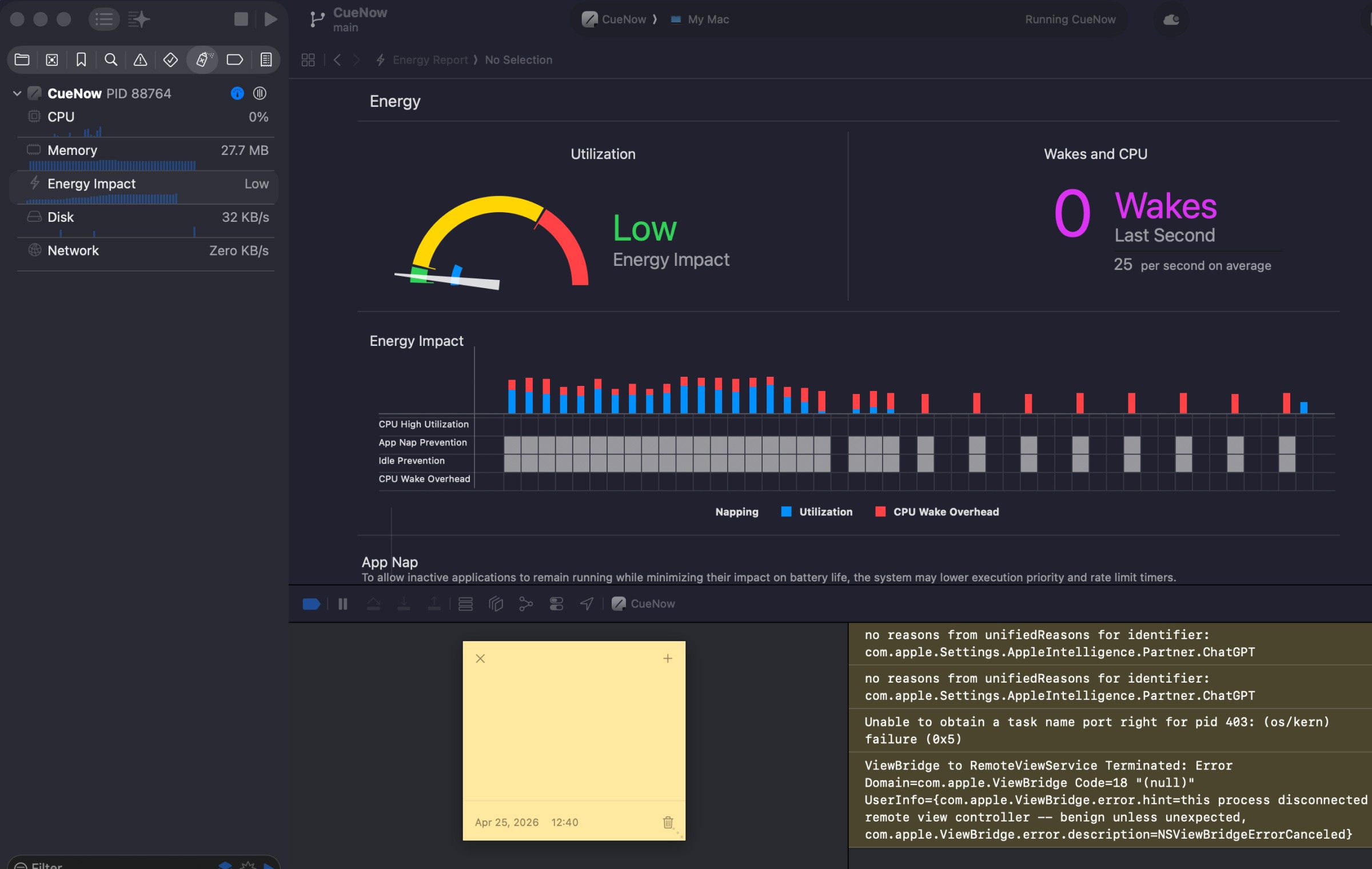
Task: Click the App Nap Prevention row label
Action: (x=422, y=443)
